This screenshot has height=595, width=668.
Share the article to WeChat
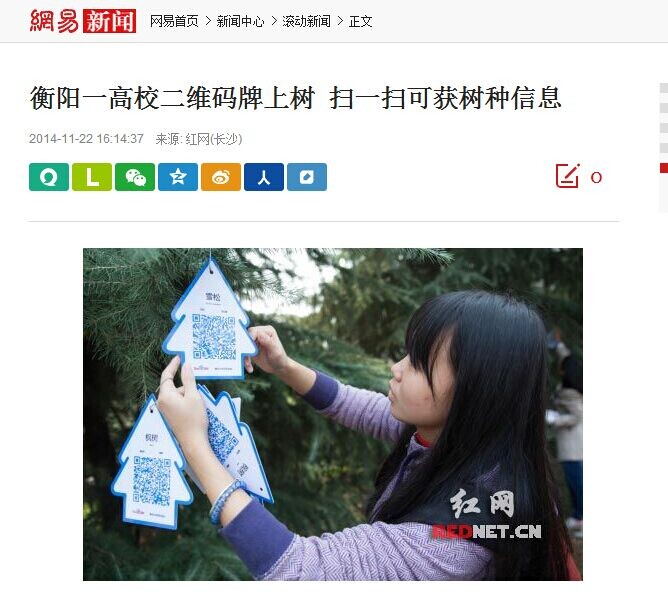pyautogui.click(x=135, y=177)
